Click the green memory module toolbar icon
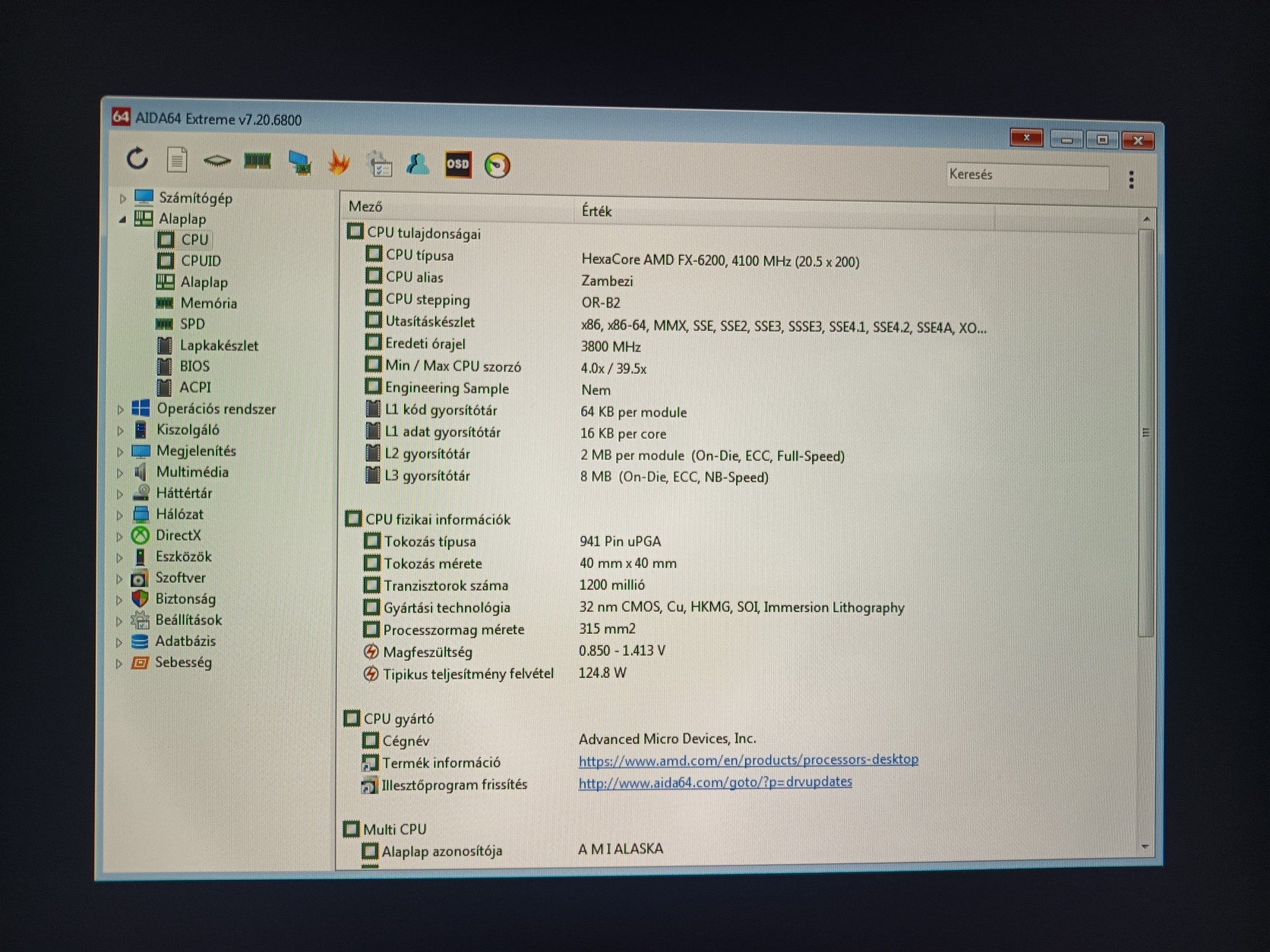Screen dimensions: 1270x952 click(x=257, y=161)
